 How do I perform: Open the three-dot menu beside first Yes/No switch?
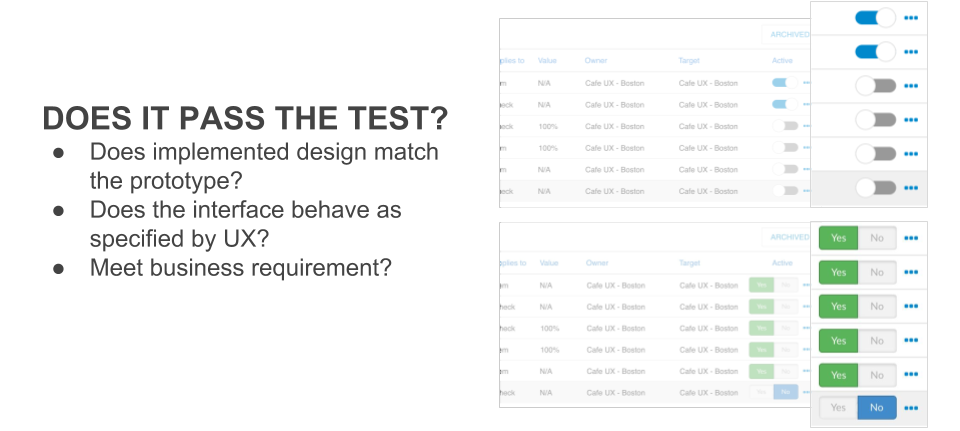[x=911, y=238]
